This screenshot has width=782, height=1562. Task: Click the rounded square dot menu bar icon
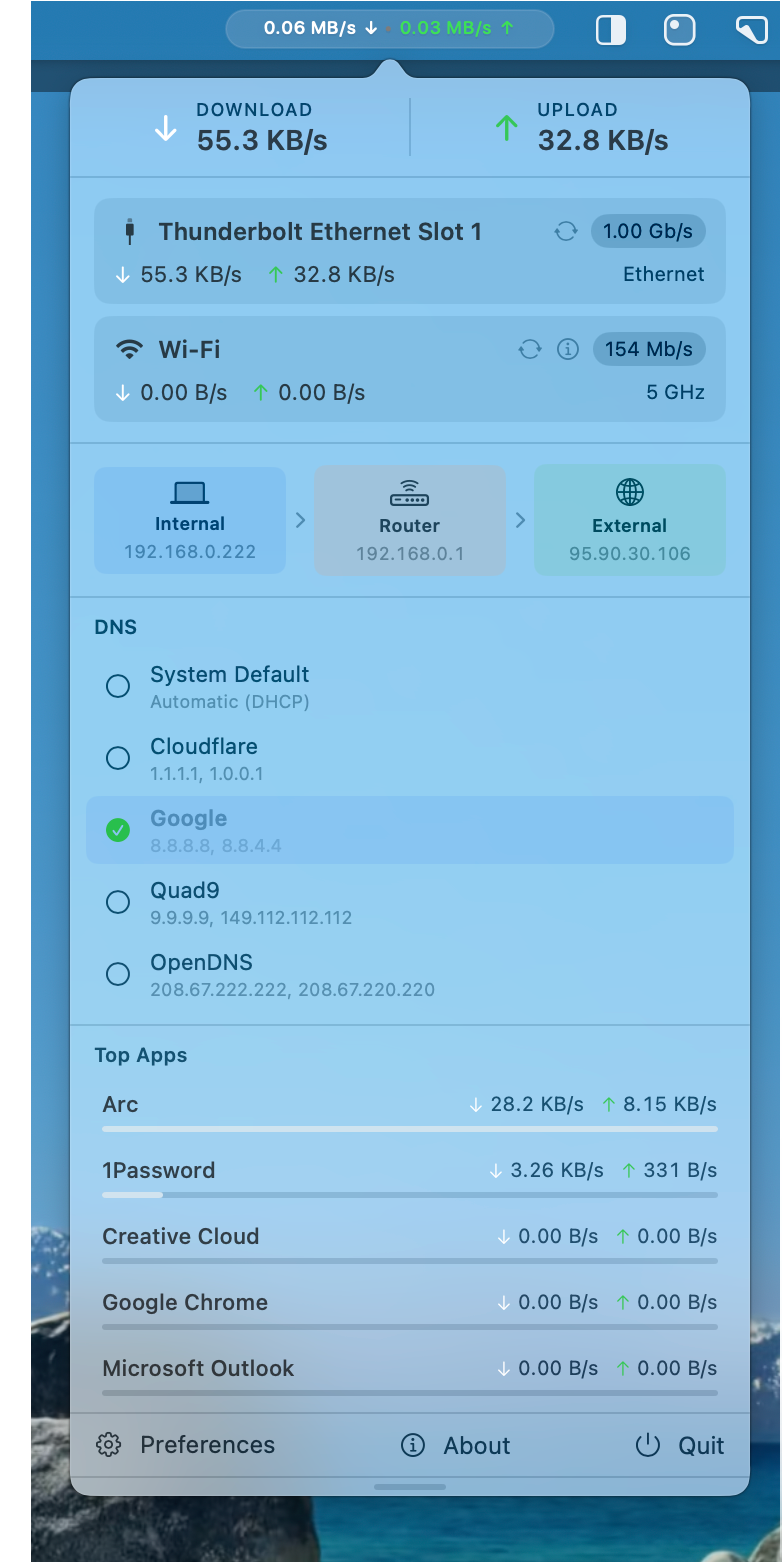(680, 29)
